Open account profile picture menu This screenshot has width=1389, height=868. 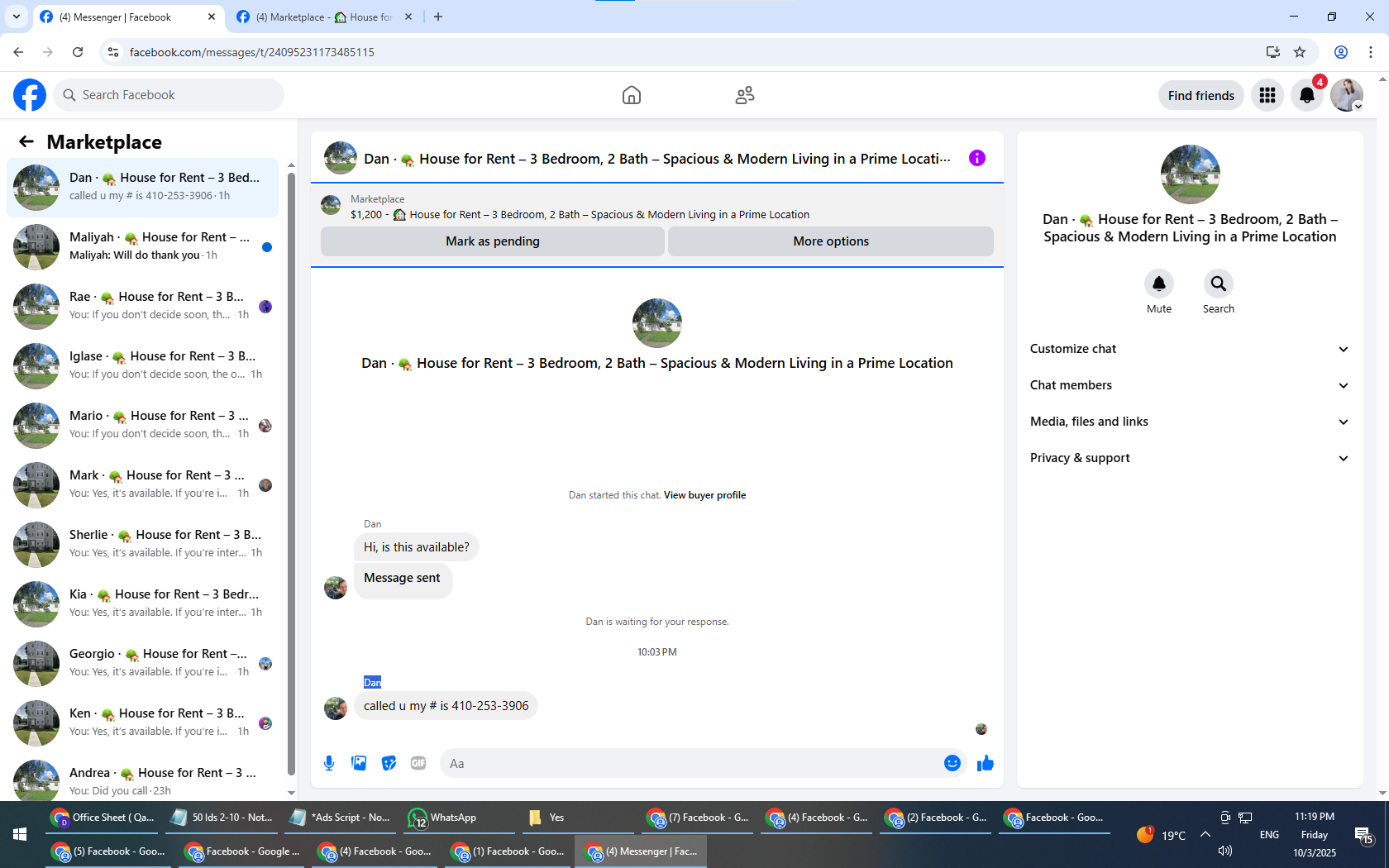pos(1347,95)
